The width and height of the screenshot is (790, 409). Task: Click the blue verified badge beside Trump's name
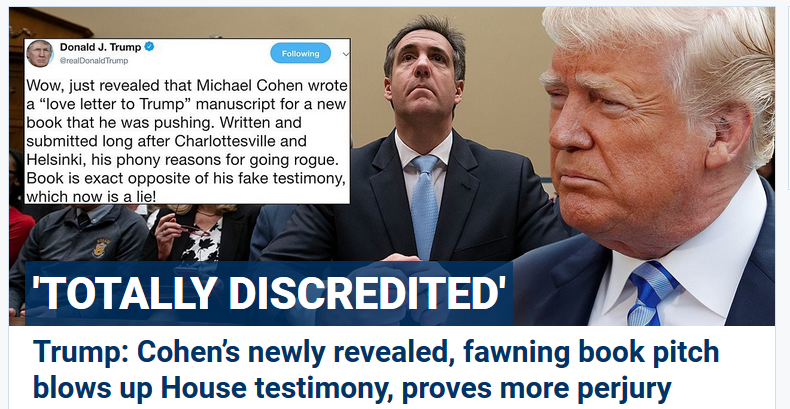pos(149,47)
